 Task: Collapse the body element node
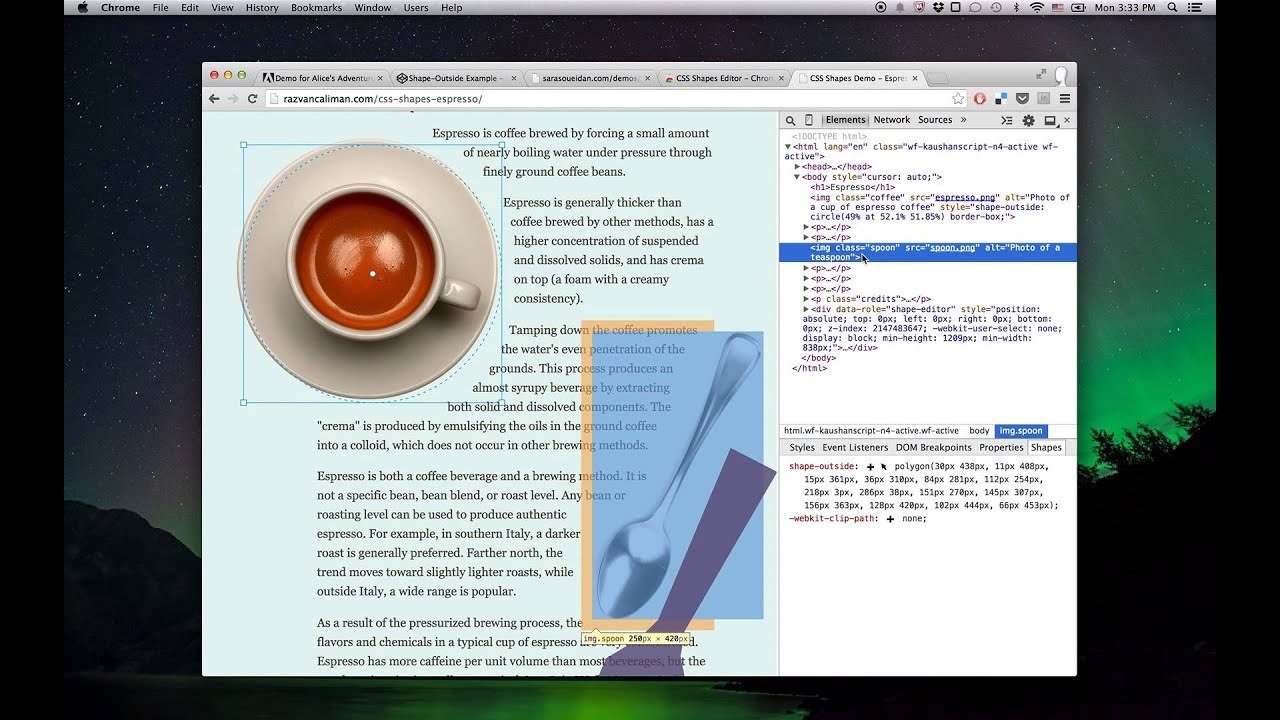(797, 177)
